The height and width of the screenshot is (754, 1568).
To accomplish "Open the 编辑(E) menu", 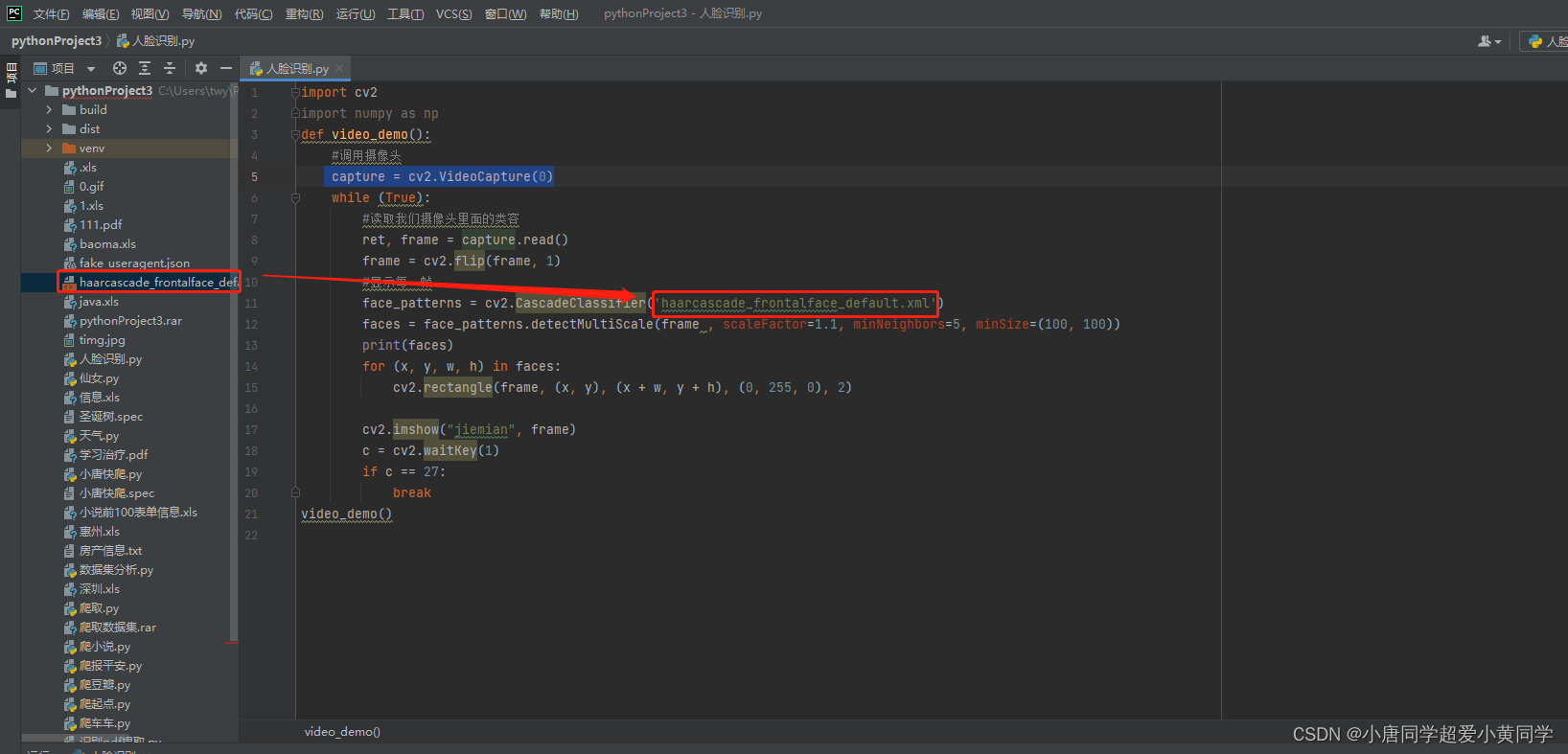I will [101, 13].
